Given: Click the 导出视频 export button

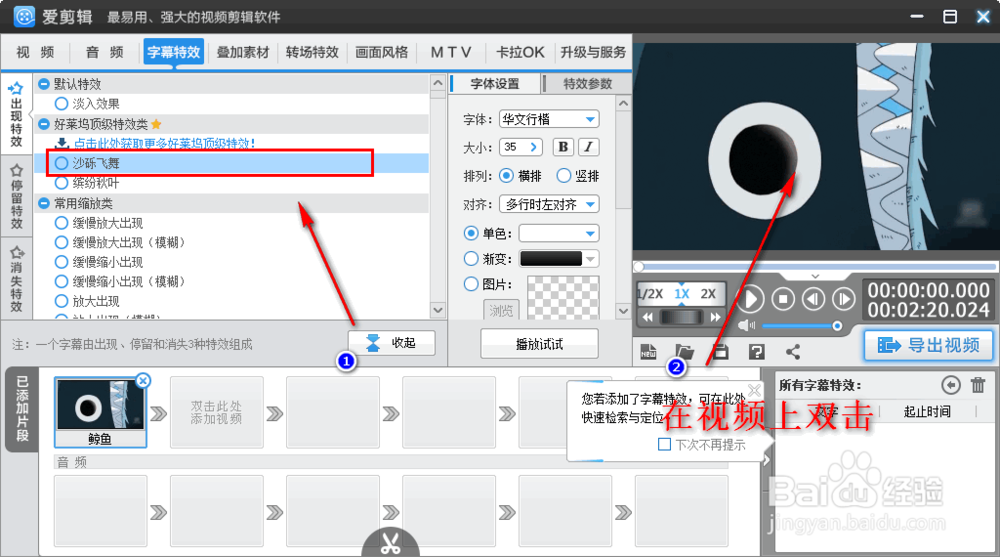Looking at the screenshot, I should point(929,345).
